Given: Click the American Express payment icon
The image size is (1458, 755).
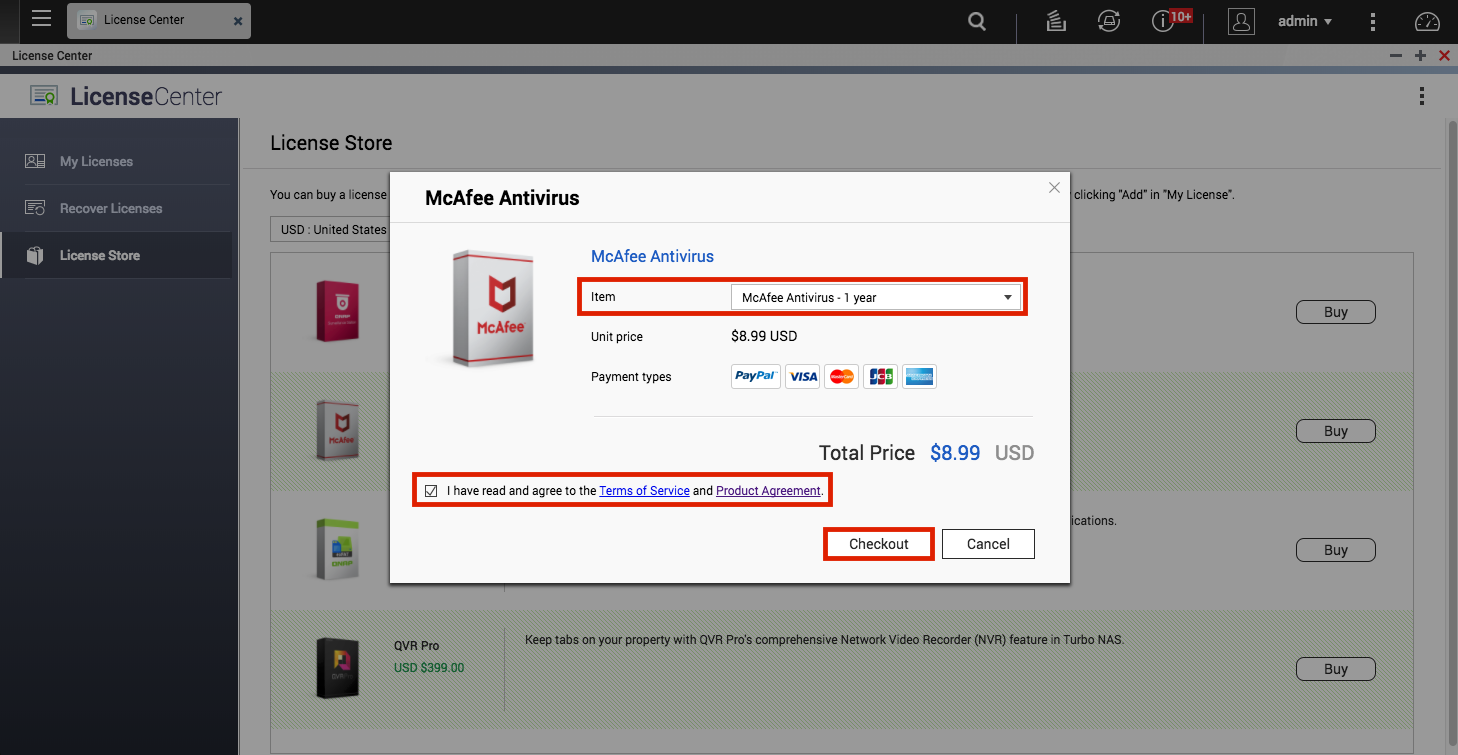Looking at the screenshot, I should point(919,377).
